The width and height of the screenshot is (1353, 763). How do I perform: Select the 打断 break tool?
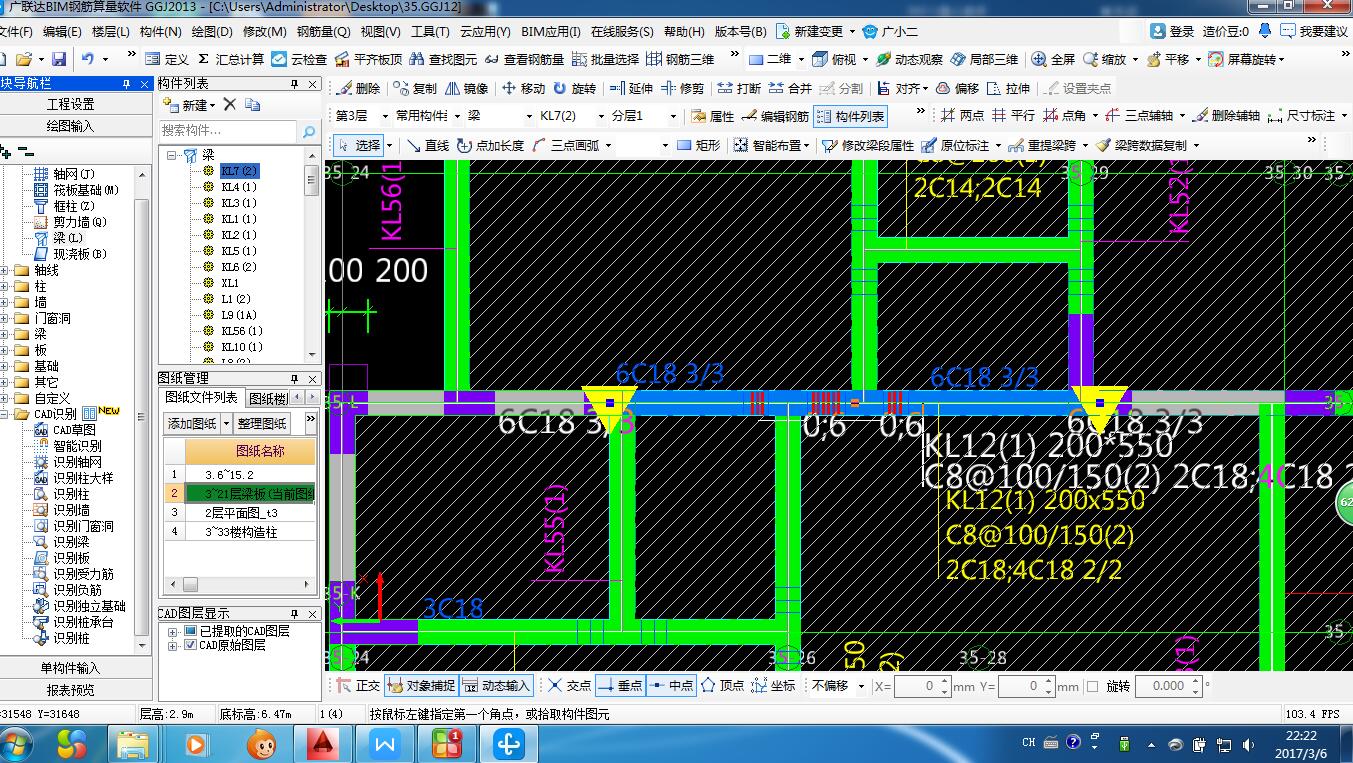click(x=739, y=88)
